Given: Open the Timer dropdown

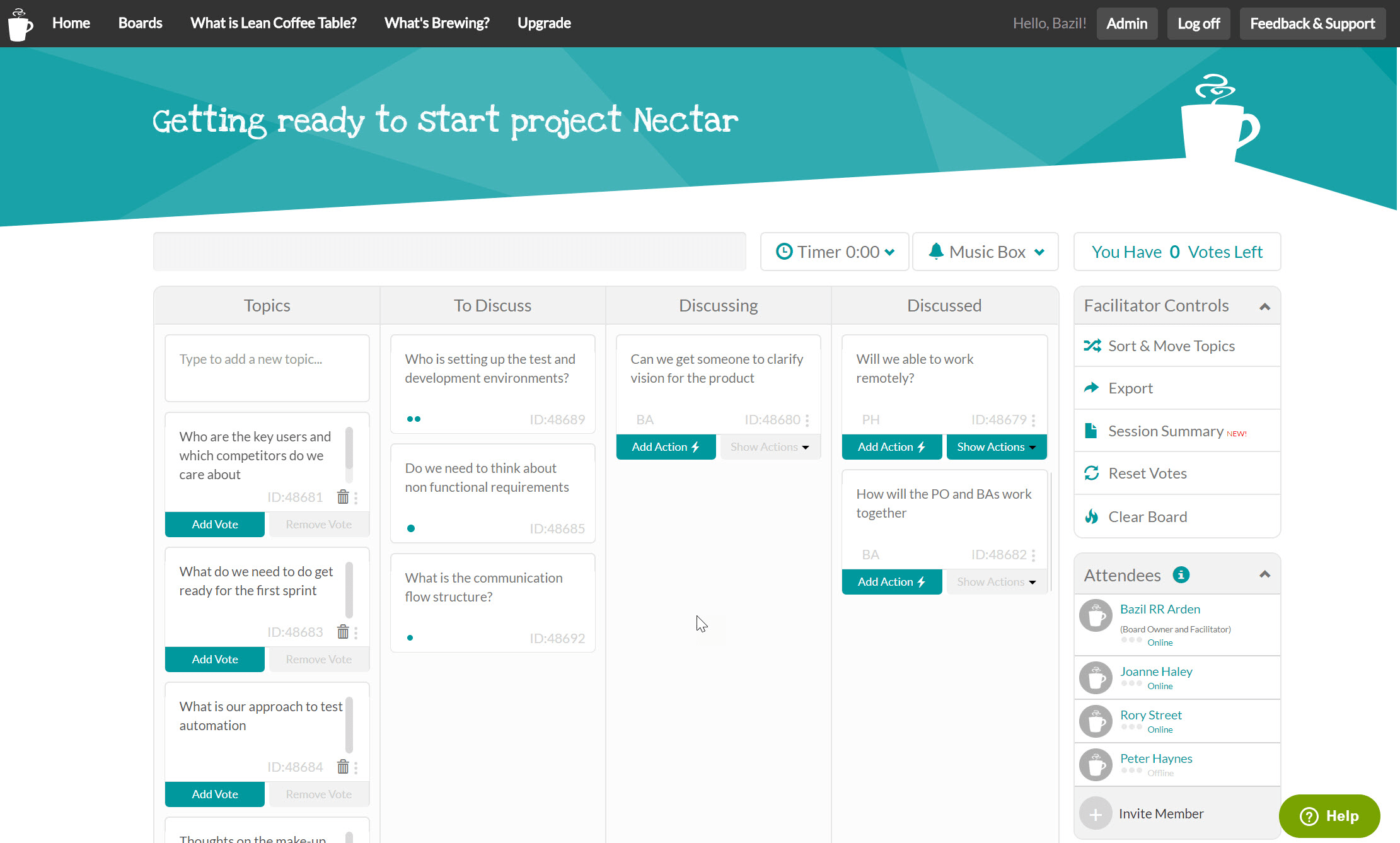Looking at the screenshot, I should [835, 252].
